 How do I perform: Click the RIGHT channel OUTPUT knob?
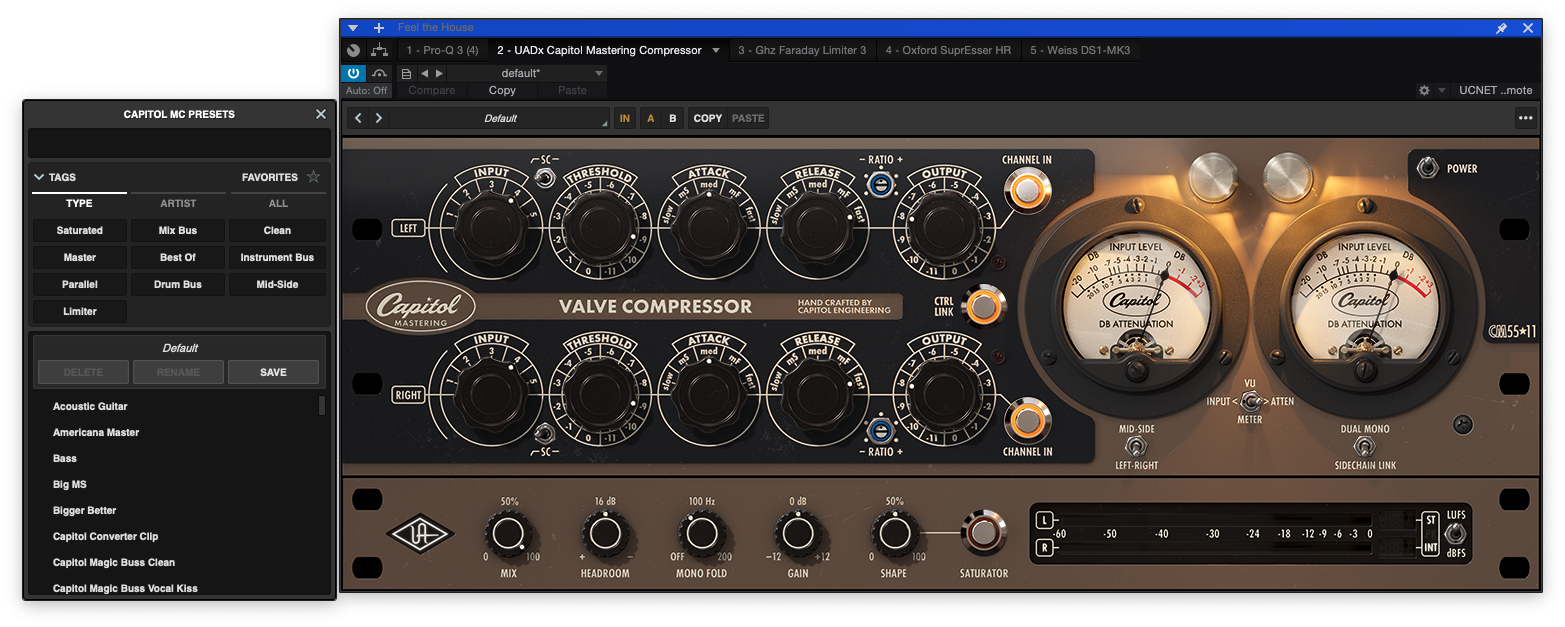943,394
